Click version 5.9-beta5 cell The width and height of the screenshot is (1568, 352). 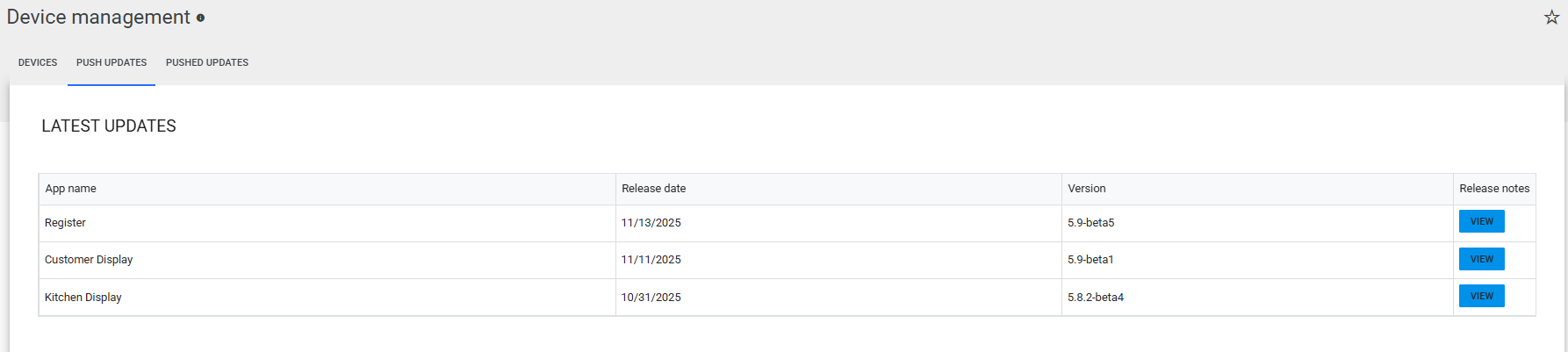(1090, 223)
